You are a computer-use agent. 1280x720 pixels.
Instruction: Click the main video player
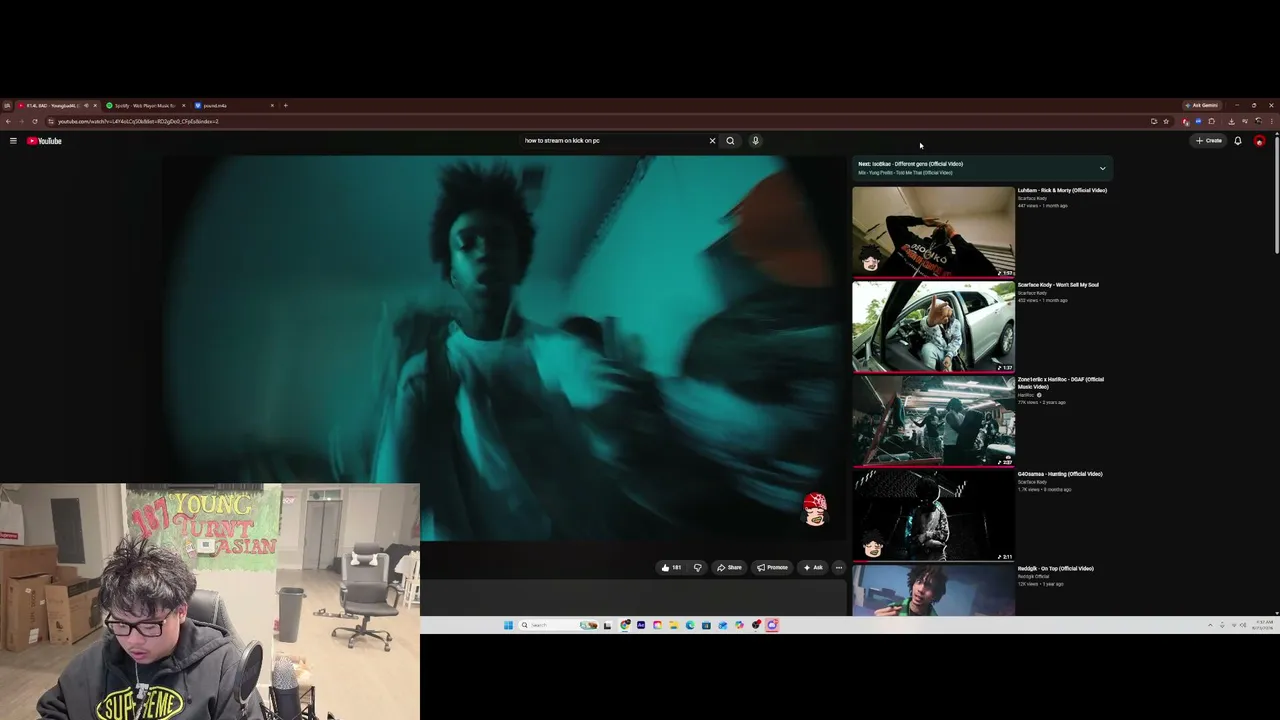(505, 348)
